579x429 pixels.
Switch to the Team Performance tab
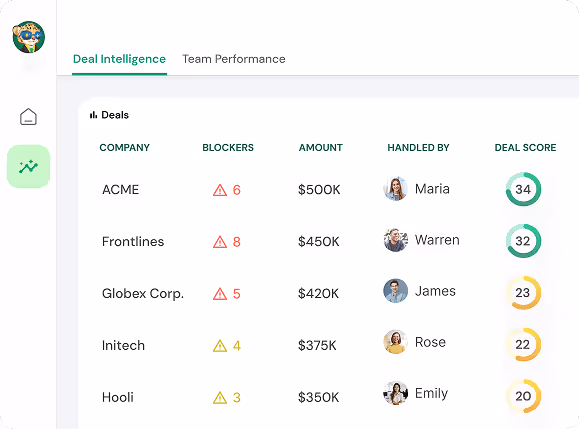234,59
